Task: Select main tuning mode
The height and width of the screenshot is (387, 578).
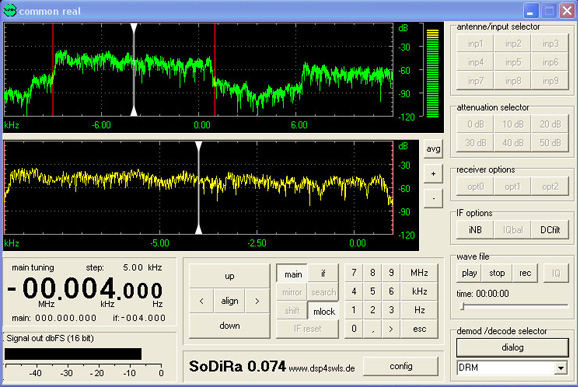Action: click(x=293, y=274)
